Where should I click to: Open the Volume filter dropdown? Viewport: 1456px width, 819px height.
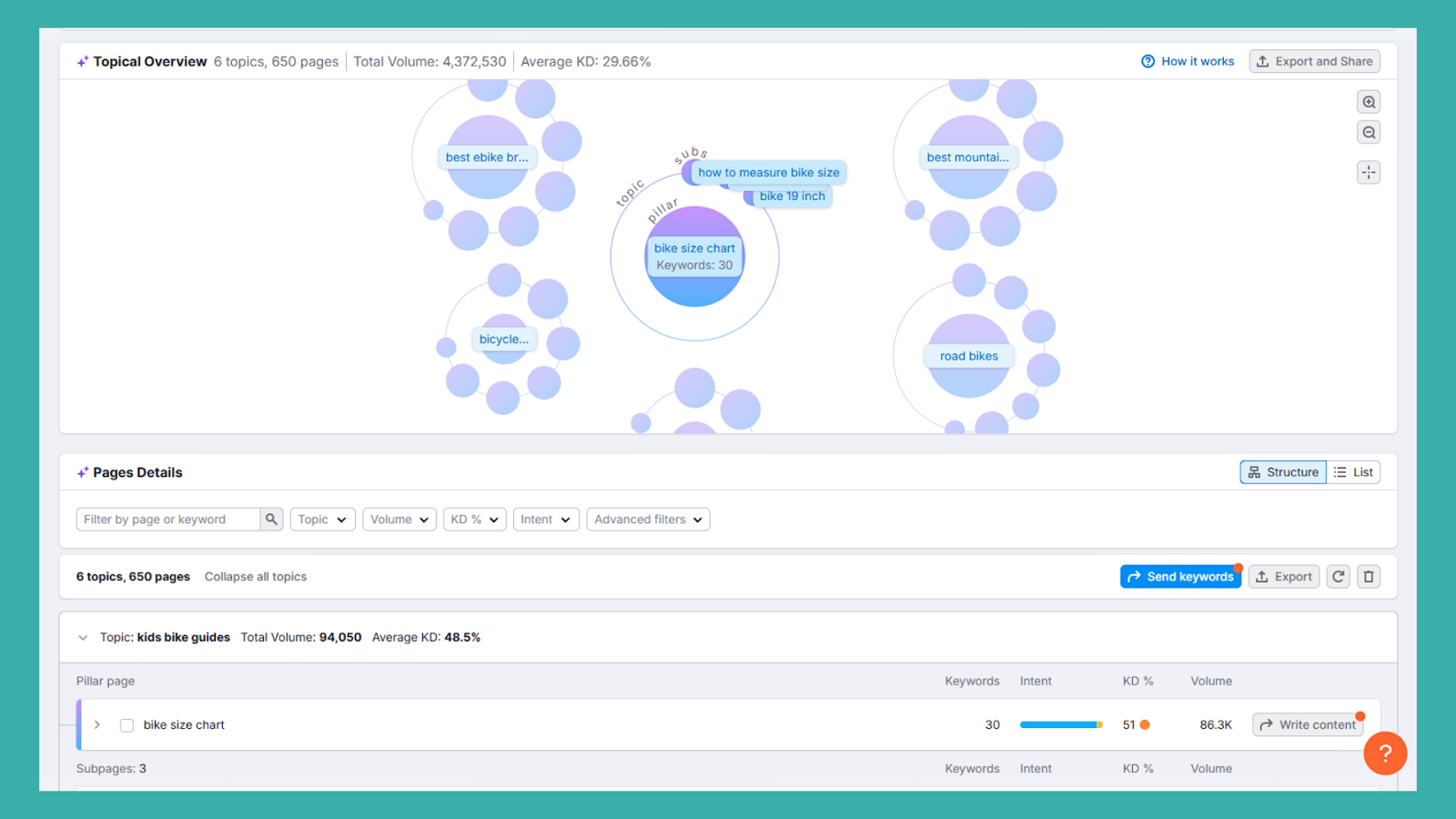tap(399, 519)
